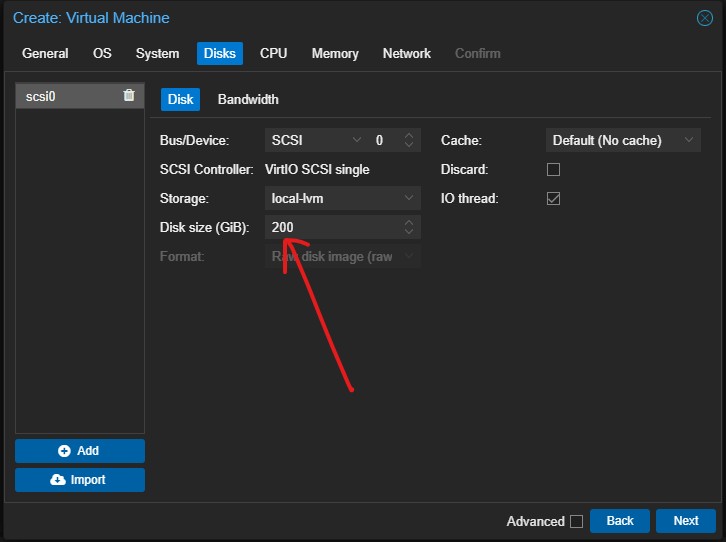Adjust the device number spinner arrows
This screenshot has width=726, height=542.
click(x=408, y=141)
